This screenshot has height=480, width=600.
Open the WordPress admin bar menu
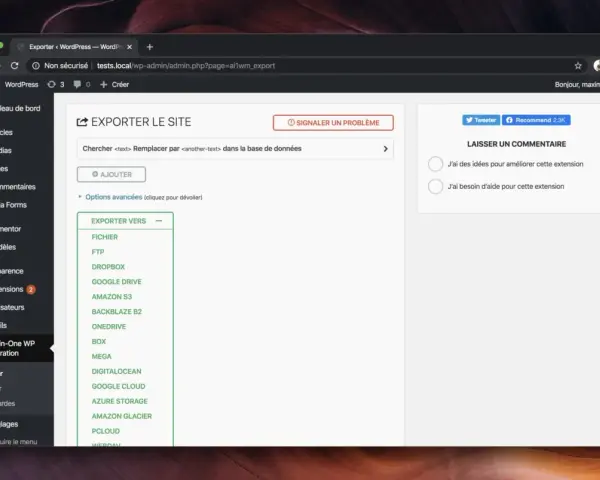(21, 84)
